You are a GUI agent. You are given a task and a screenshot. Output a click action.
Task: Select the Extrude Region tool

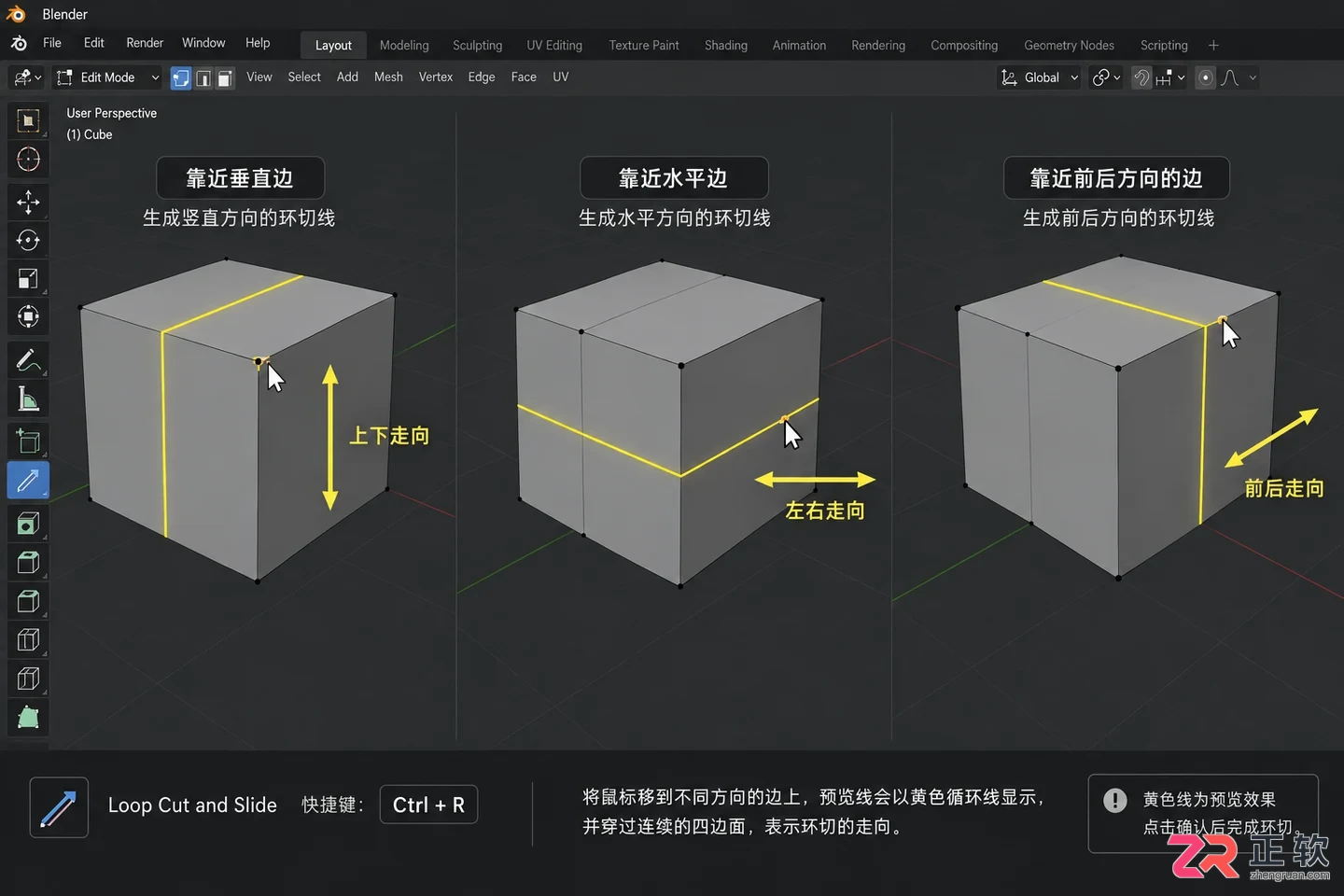tap(28, 524)
